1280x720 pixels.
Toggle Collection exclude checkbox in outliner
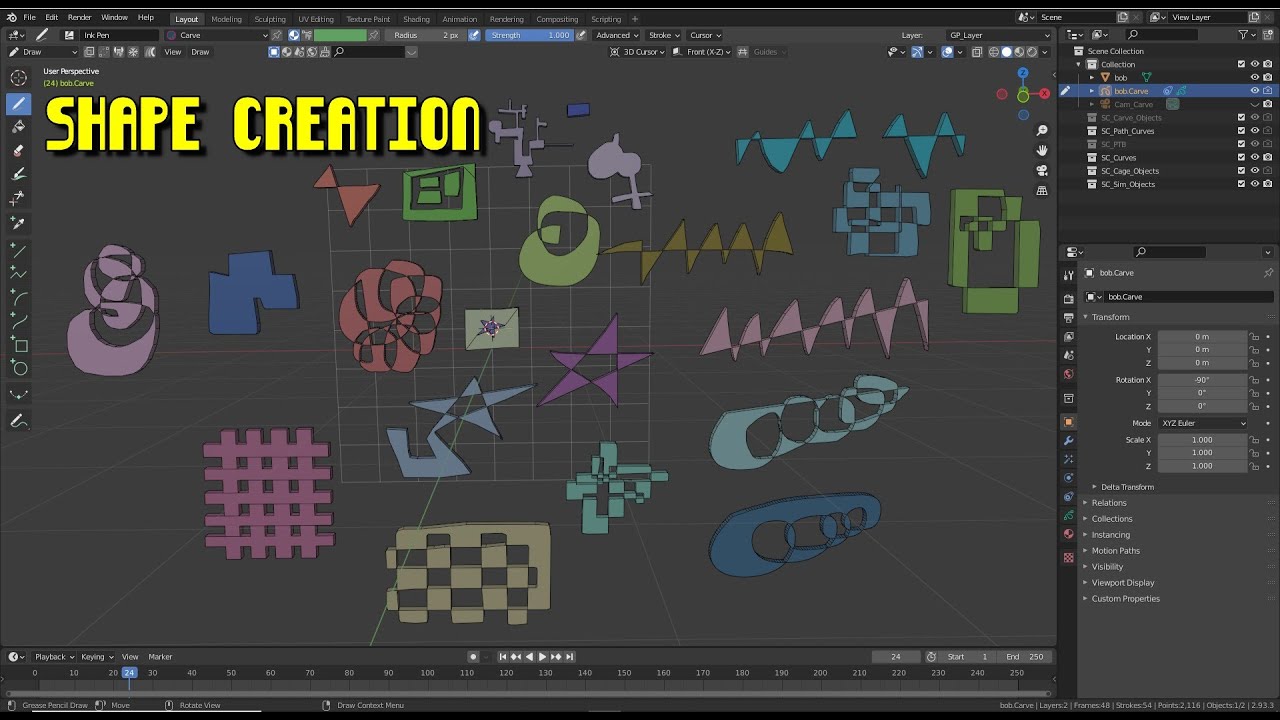pos(1242,64)
